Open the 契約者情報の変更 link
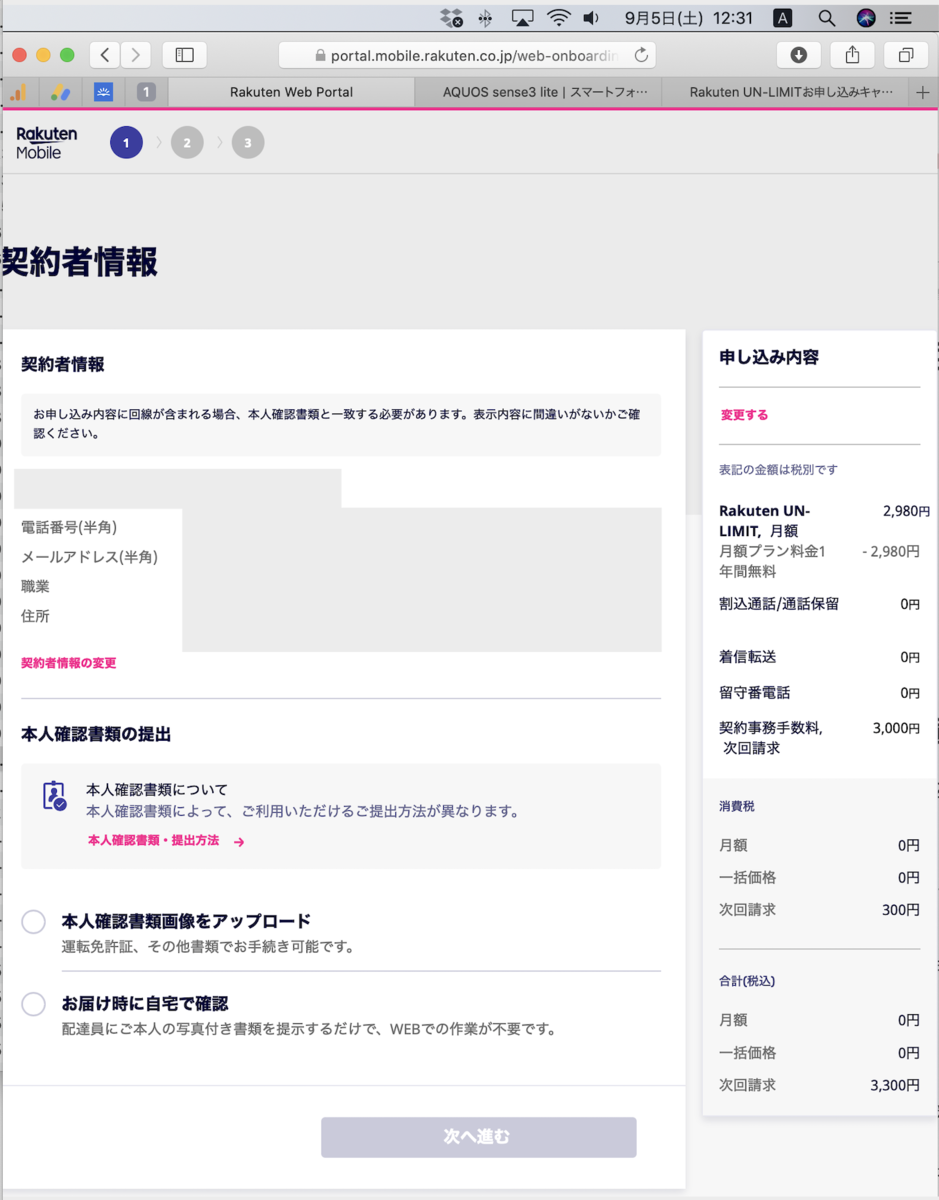The height and width of the screenshot is (1200, 939). point(67,662)
